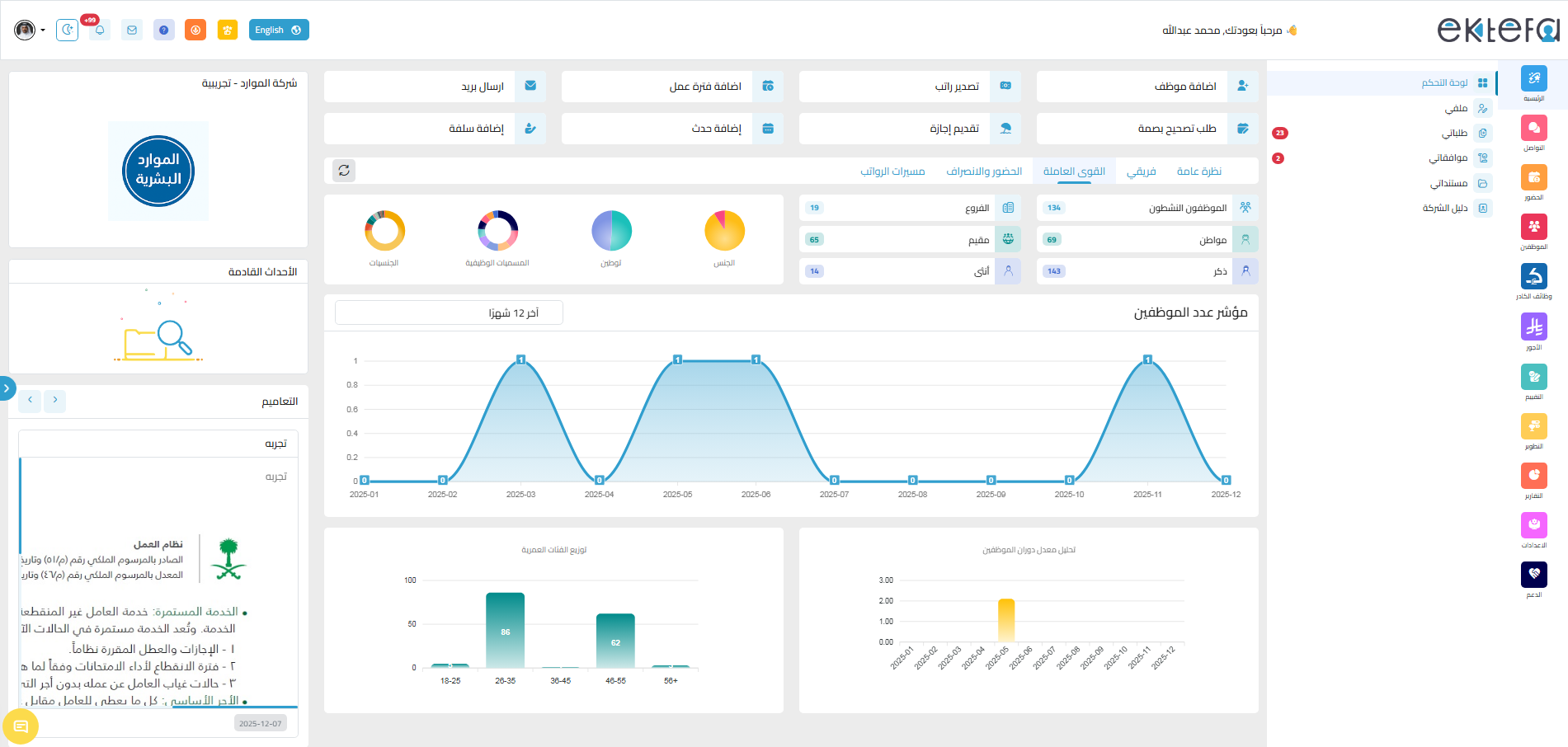Click إضافة سلفة (Add advance) quick action
This screenshot has height=747, width=1568.
pos(435,128)
